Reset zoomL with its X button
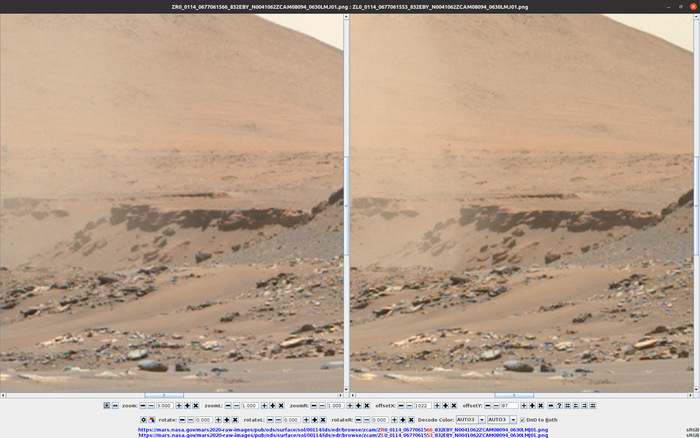The image size is (700, 438). click(x=281, y=406)
